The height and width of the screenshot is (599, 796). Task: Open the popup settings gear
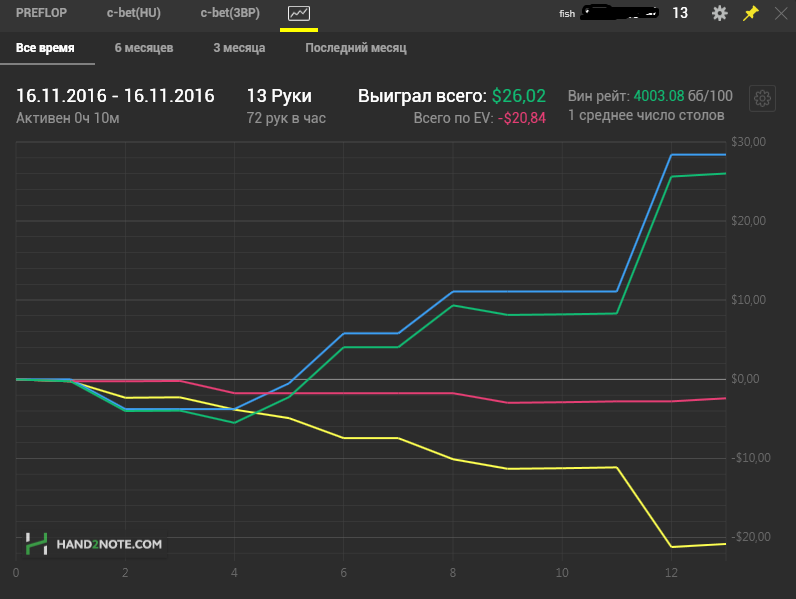coord(719,13)
